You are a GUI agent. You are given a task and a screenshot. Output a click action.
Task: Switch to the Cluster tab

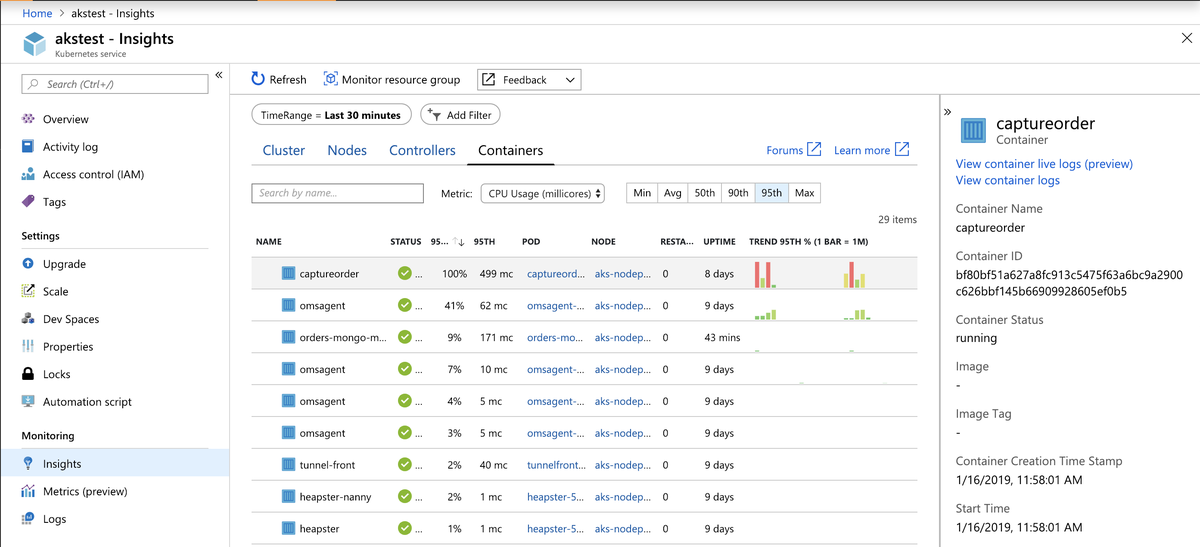[284, 150]
